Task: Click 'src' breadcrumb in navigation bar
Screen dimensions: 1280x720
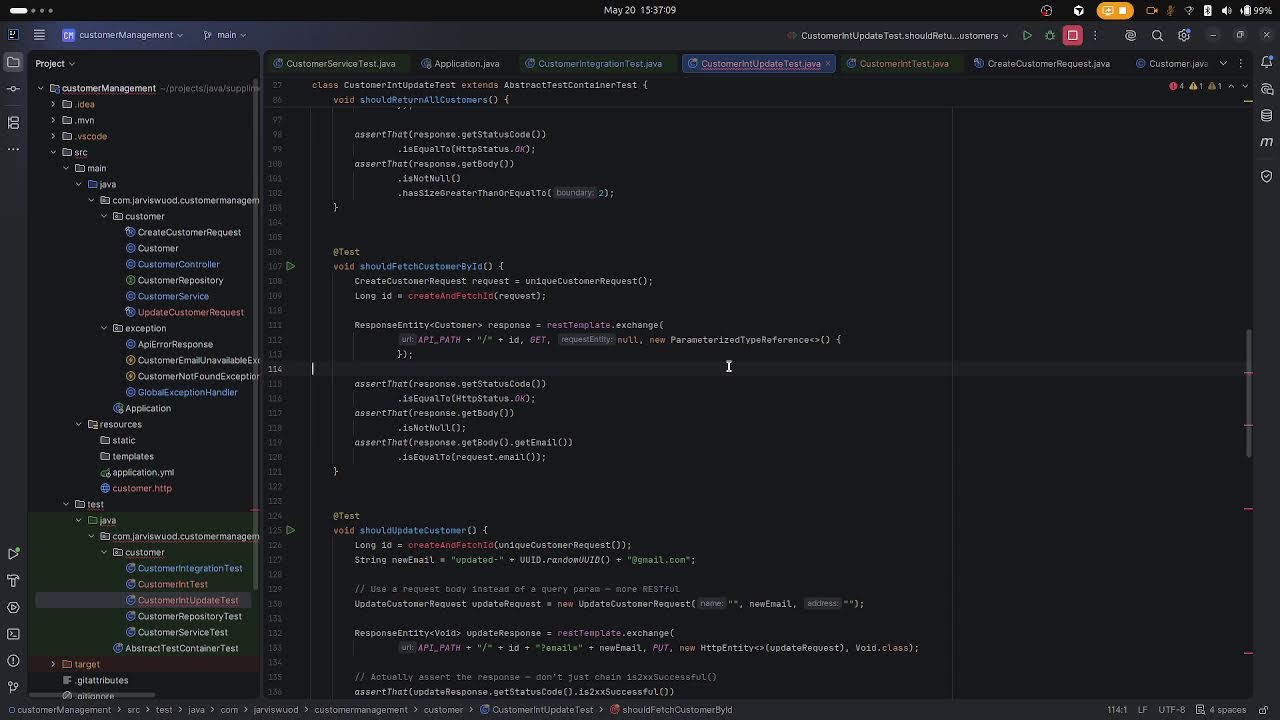Action: pyautogui.click(x=133, y=710)
